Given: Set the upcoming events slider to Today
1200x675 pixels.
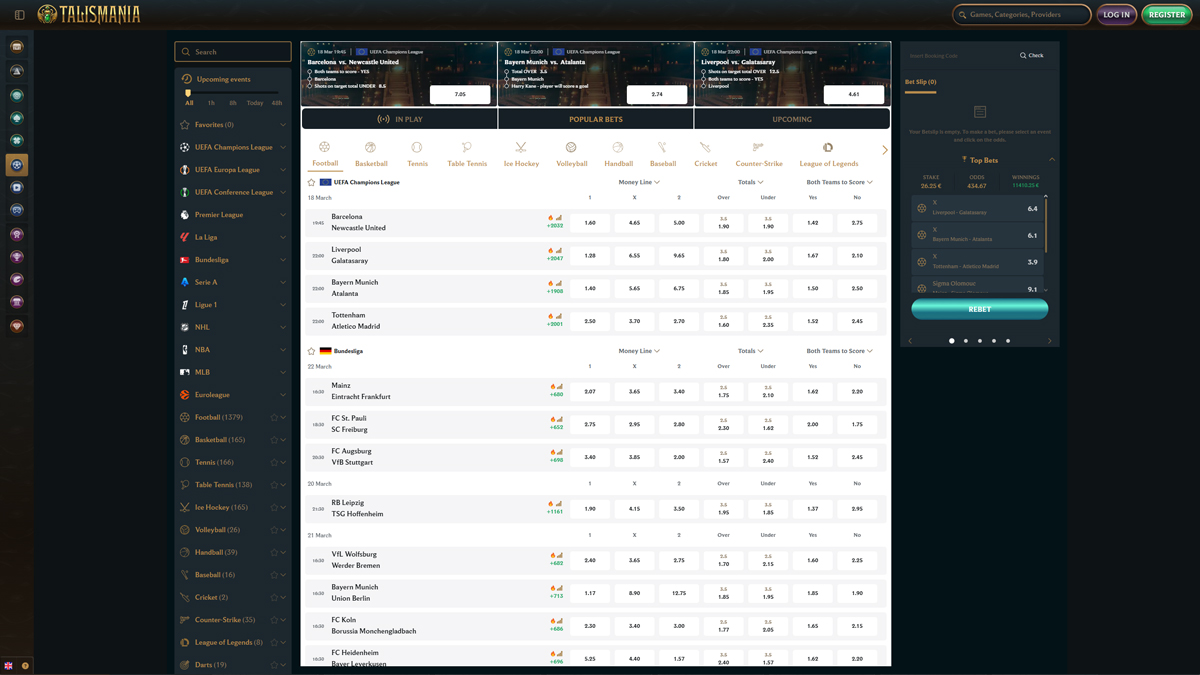Looking at the screenshot, I should click(255, 103).
